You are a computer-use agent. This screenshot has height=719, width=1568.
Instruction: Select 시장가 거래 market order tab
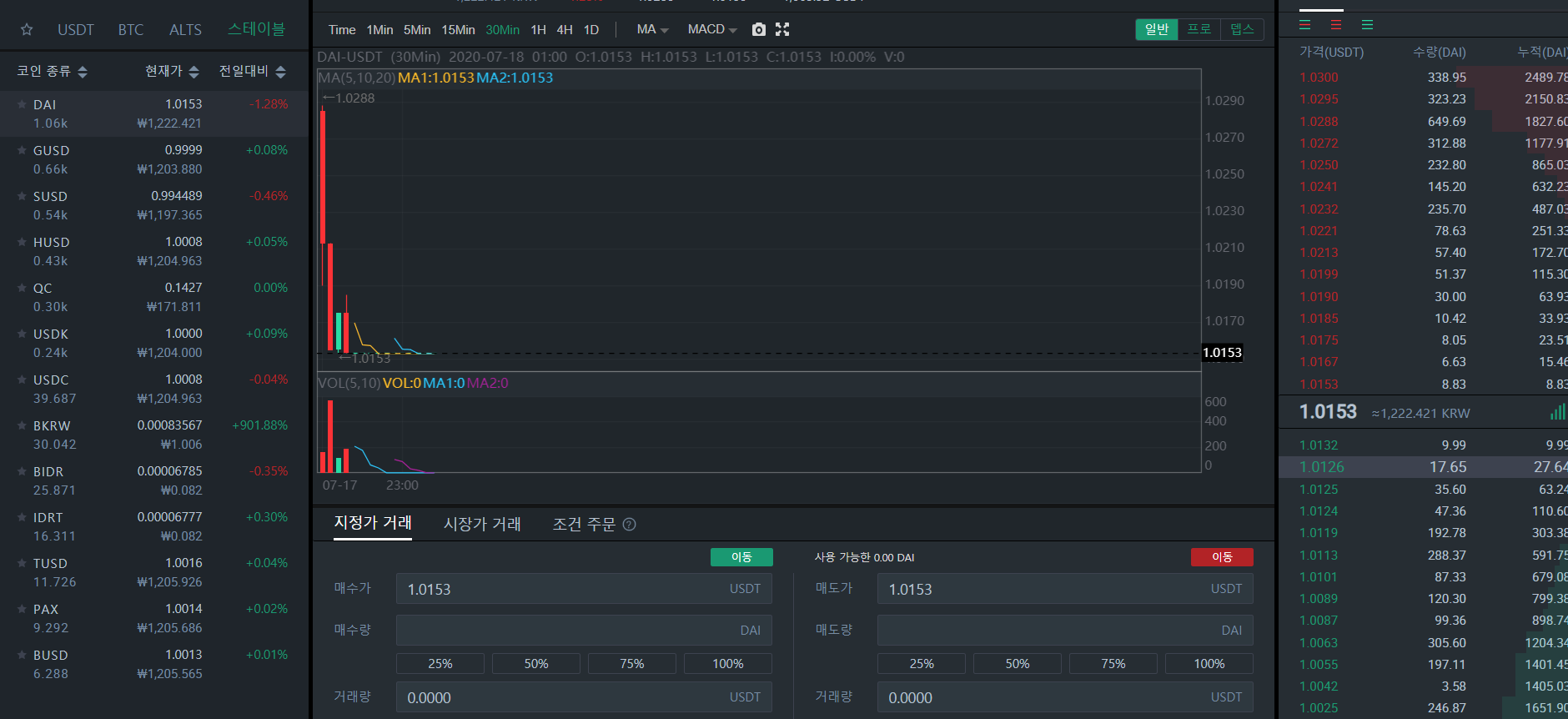tap(482, 524)
